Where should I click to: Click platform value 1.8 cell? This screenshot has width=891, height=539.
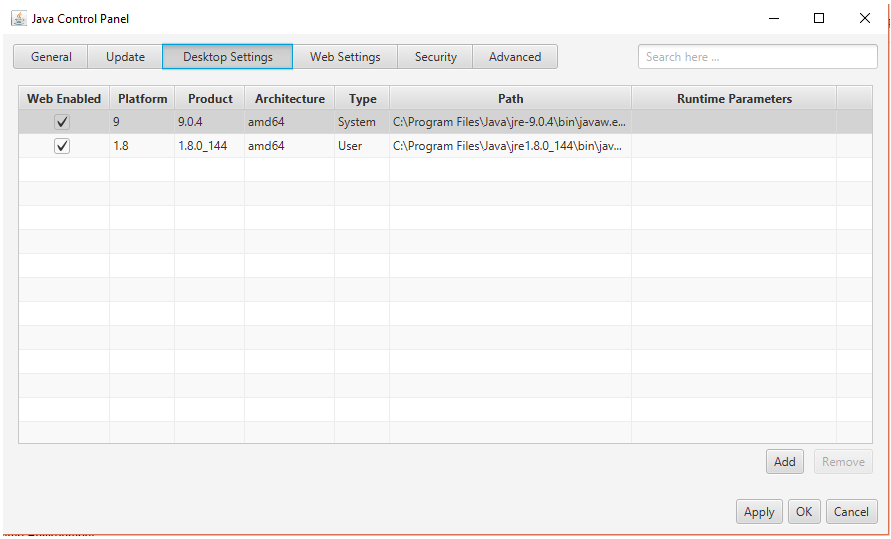point(142,146)
